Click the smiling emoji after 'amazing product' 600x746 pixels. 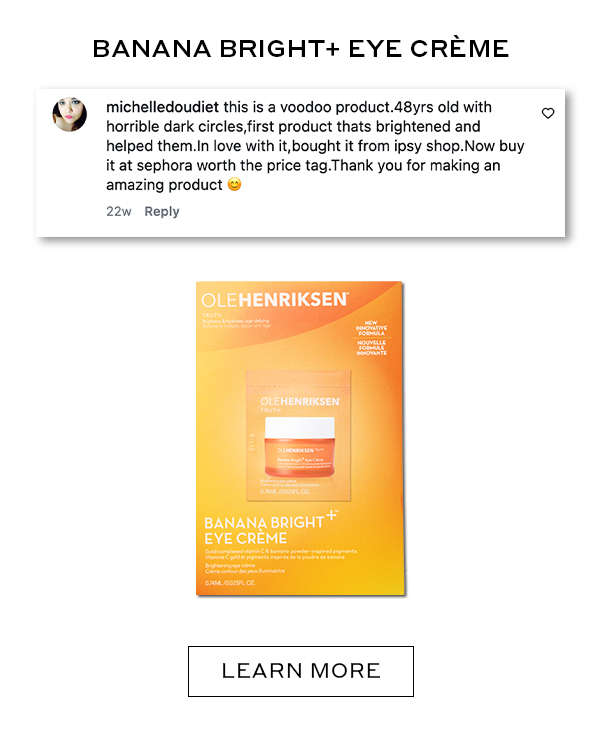pyautogui.click(x=234, y=184)
